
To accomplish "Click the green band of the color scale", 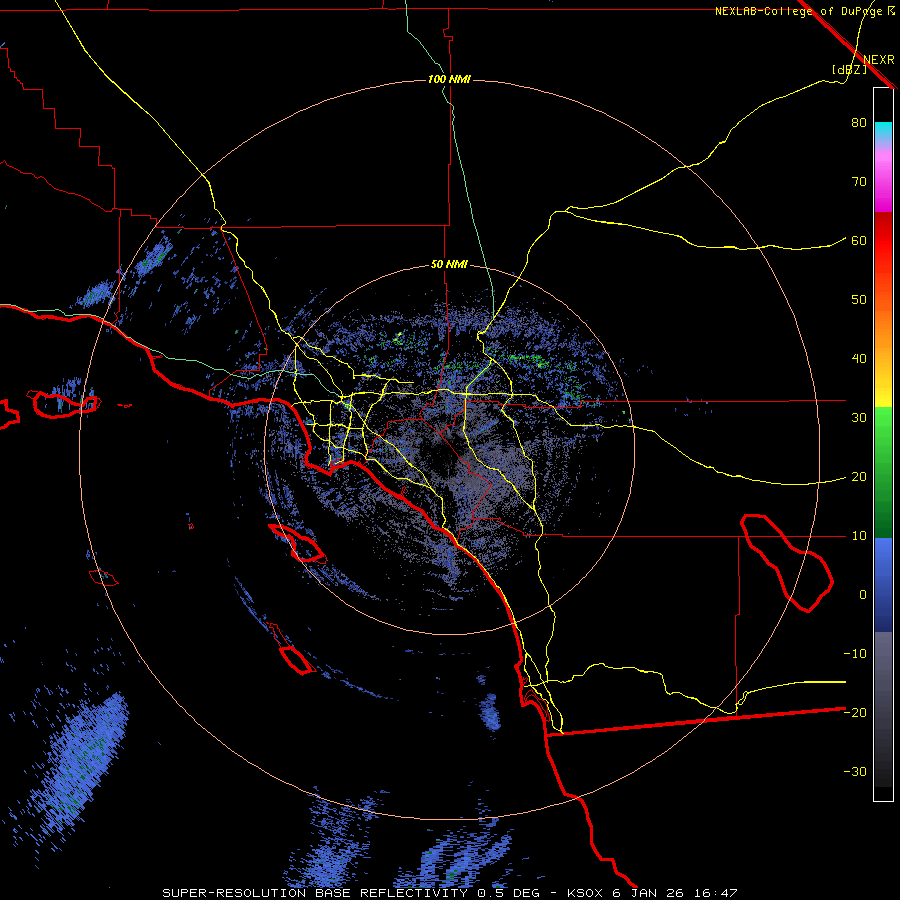I will click(x=883, y=472).
